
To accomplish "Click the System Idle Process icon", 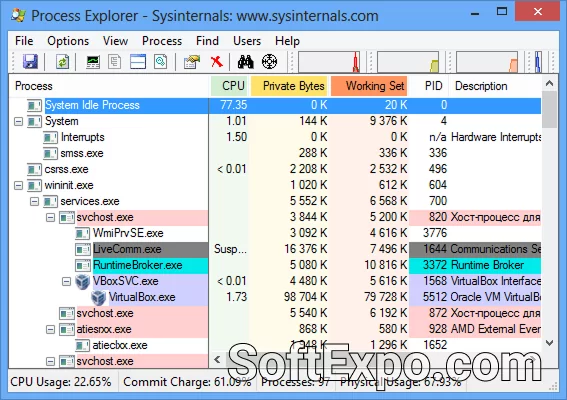I will click(35, 106).
